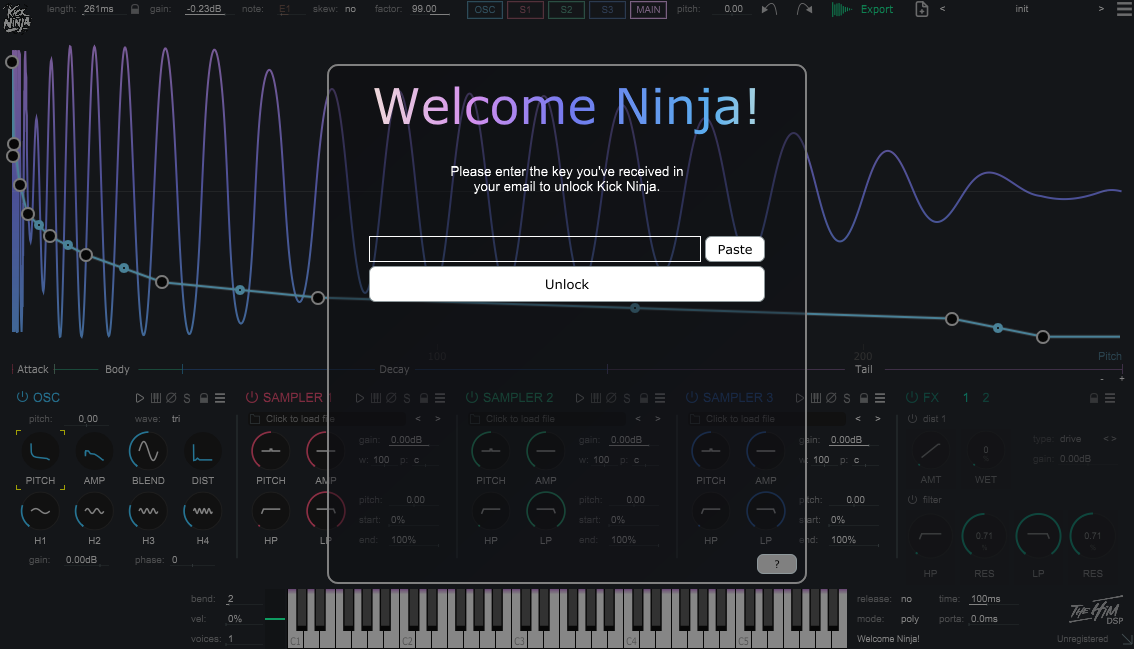This screenshot has width=1134, height=649.
Task: Toggle the SAMPLER 2 power button
Action: pyautogui.click(x=472, y=396)
